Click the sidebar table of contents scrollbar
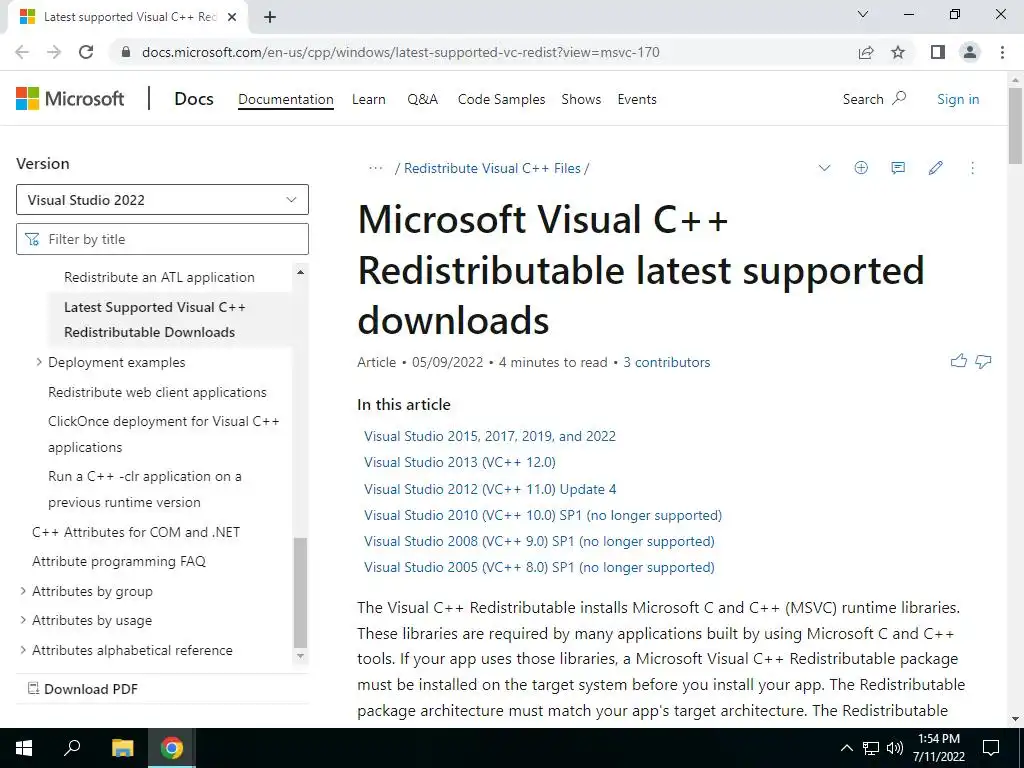Viewport: 1024px width, 768px height. (300, 592)
